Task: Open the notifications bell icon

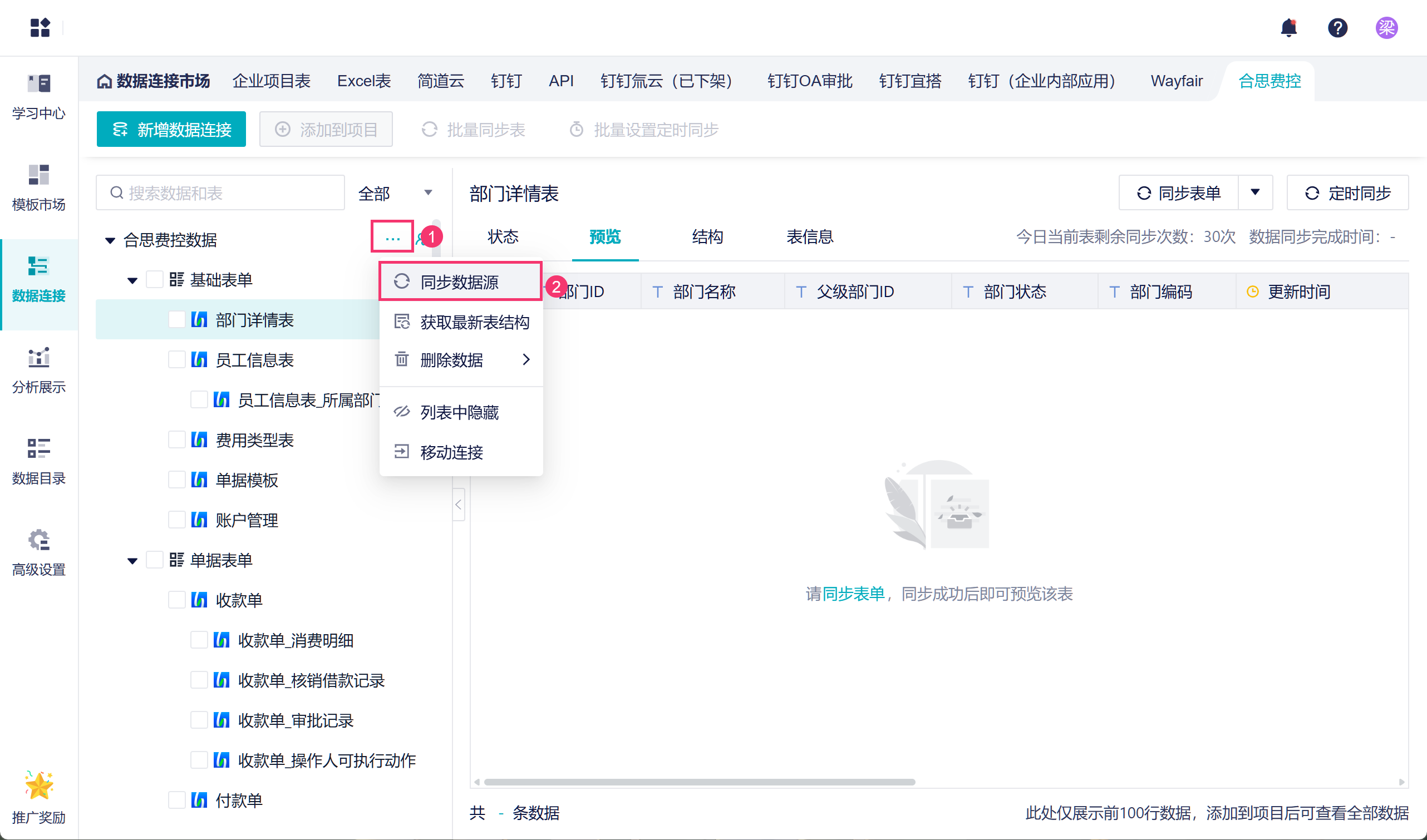Action: pos(1288,27)
